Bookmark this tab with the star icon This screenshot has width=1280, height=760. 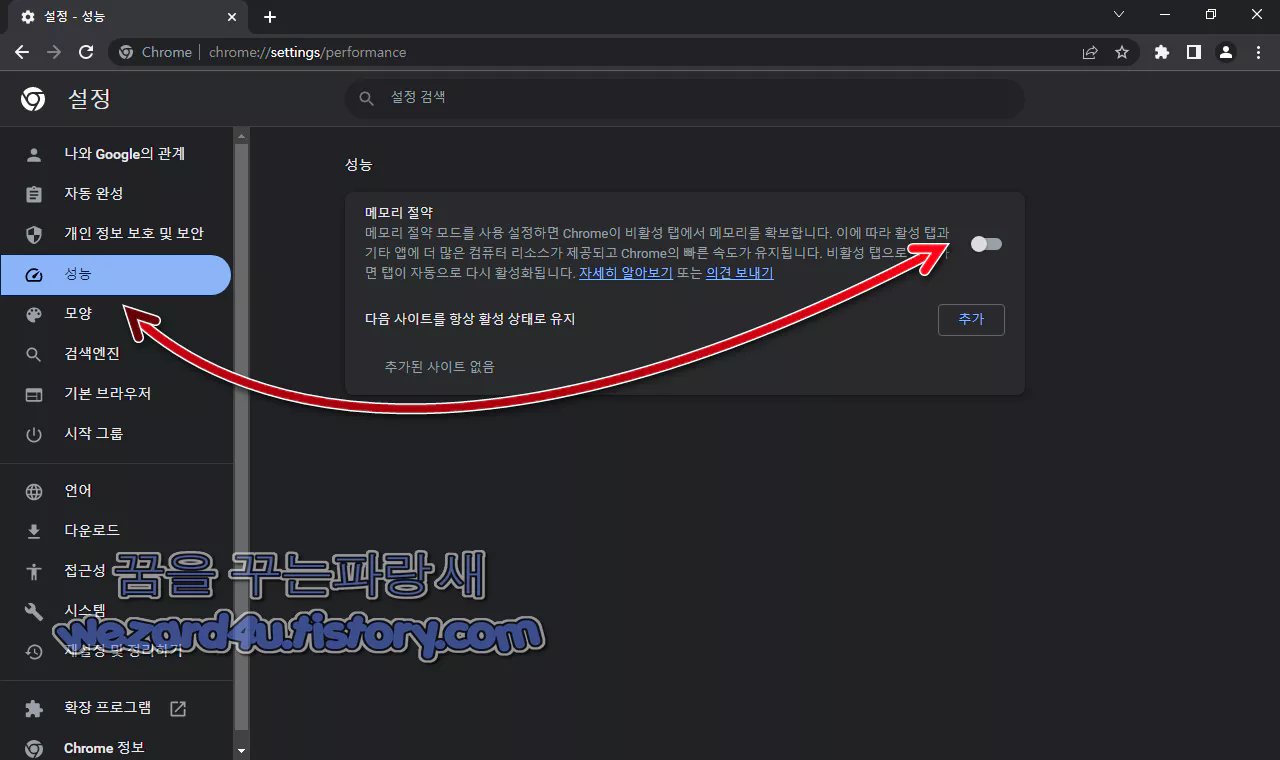(x=1122, y=52)
